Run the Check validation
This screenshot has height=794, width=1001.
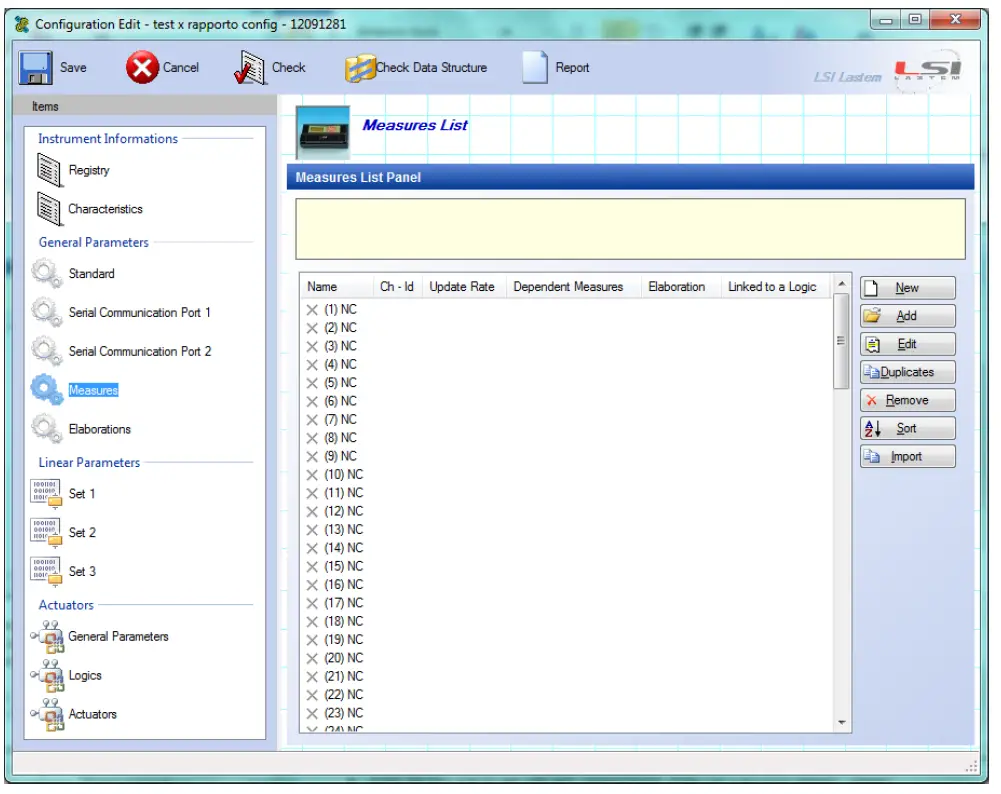[268, 67]
